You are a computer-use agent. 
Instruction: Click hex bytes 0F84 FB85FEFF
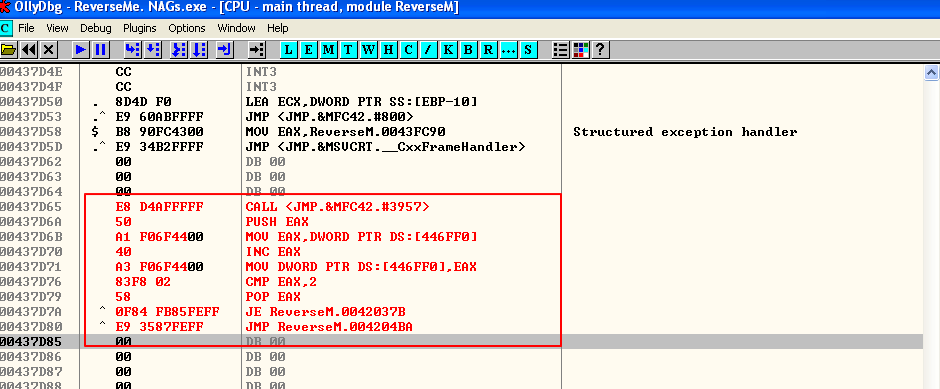point(167,312)
